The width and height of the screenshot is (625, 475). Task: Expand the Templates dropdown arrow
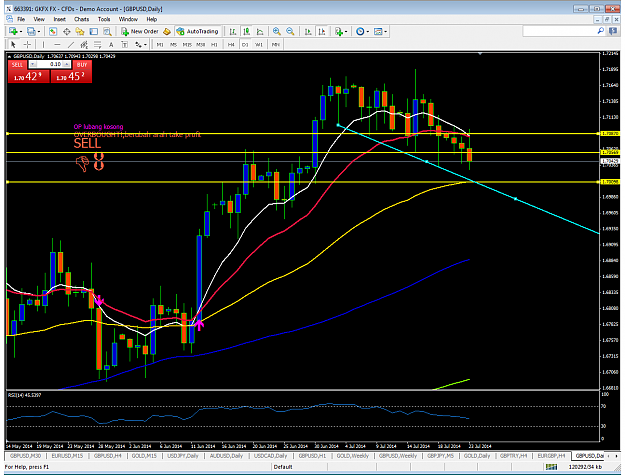point(385,31)
